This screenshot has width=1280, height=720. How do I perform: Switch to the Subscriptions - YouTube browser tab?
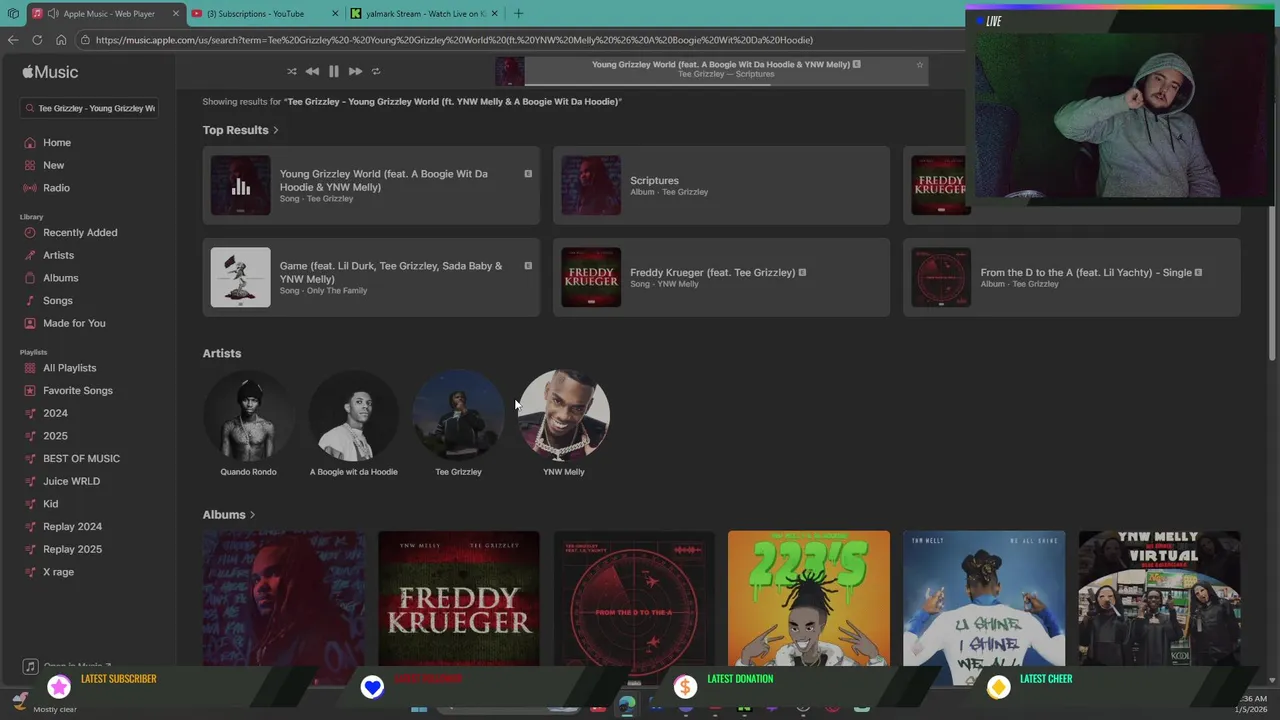tap(263, 14)
